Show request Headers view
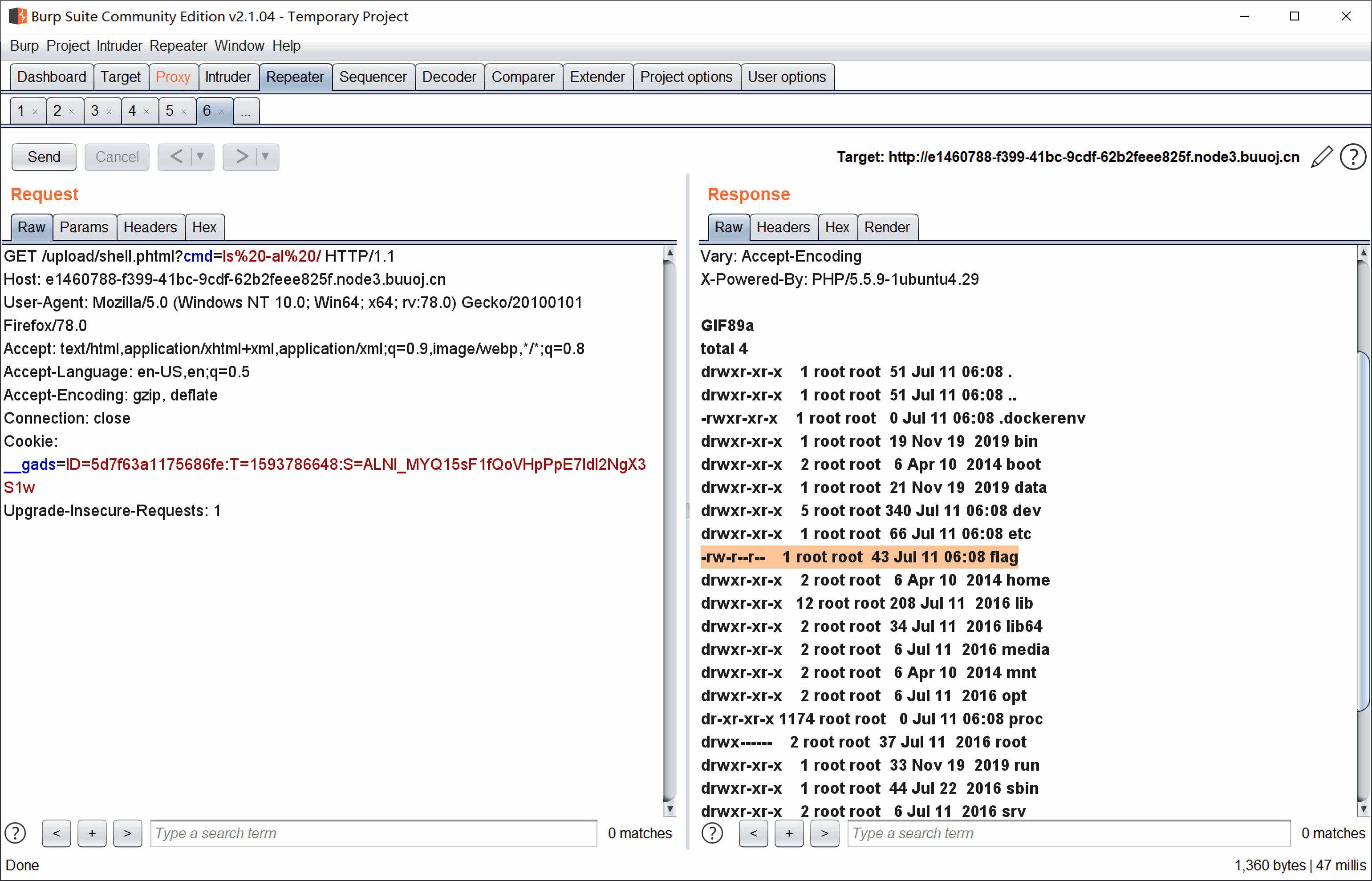The height and width of the screenshot is (881, 1372). pyautogui.click(x=150, y=227)
